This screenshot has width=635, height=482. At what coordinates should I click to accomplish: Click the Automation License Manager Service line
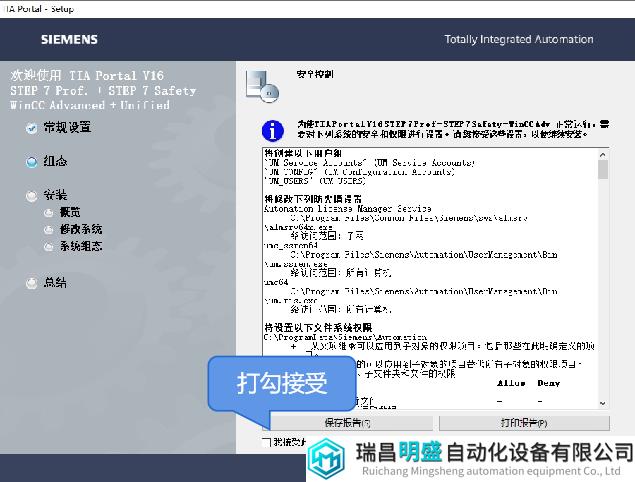coord(347,209)
